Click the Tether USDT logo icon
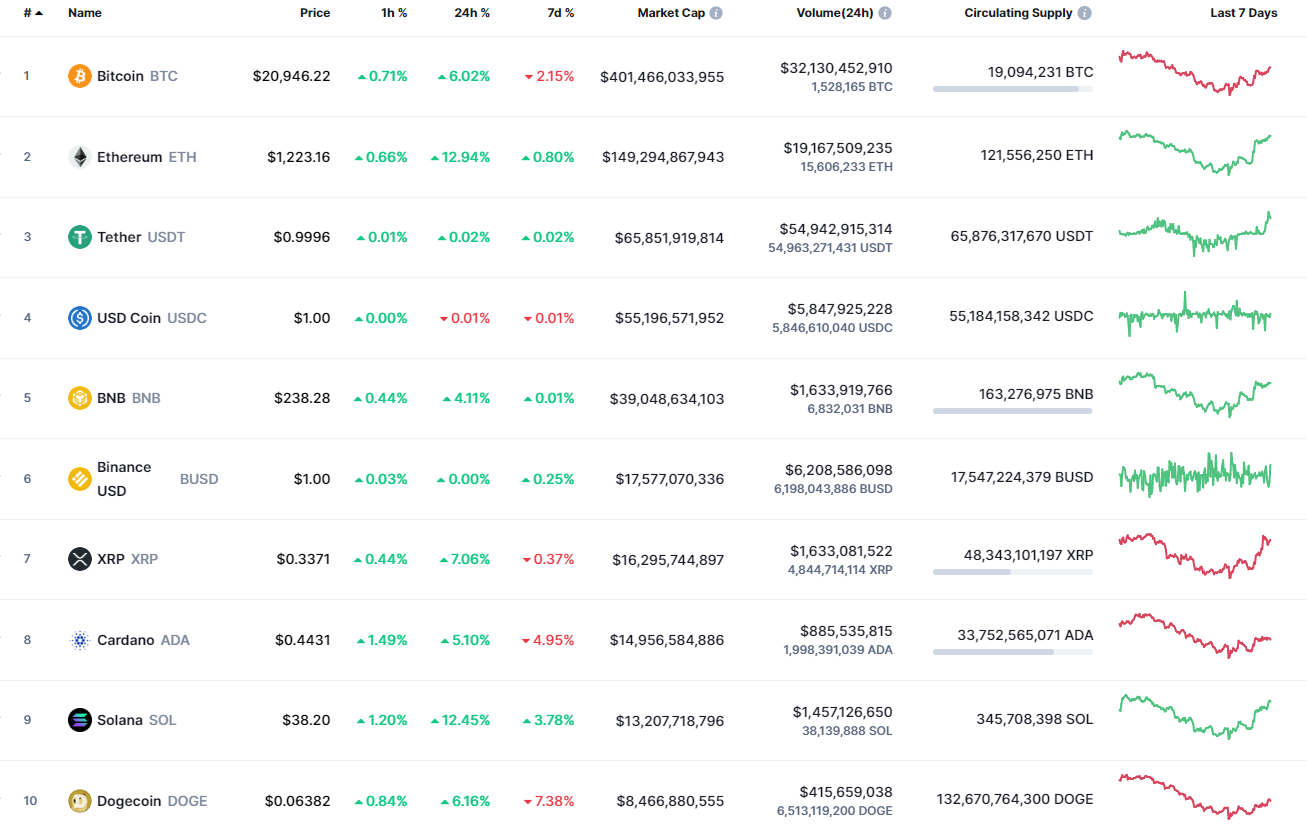 click(79, 237)
